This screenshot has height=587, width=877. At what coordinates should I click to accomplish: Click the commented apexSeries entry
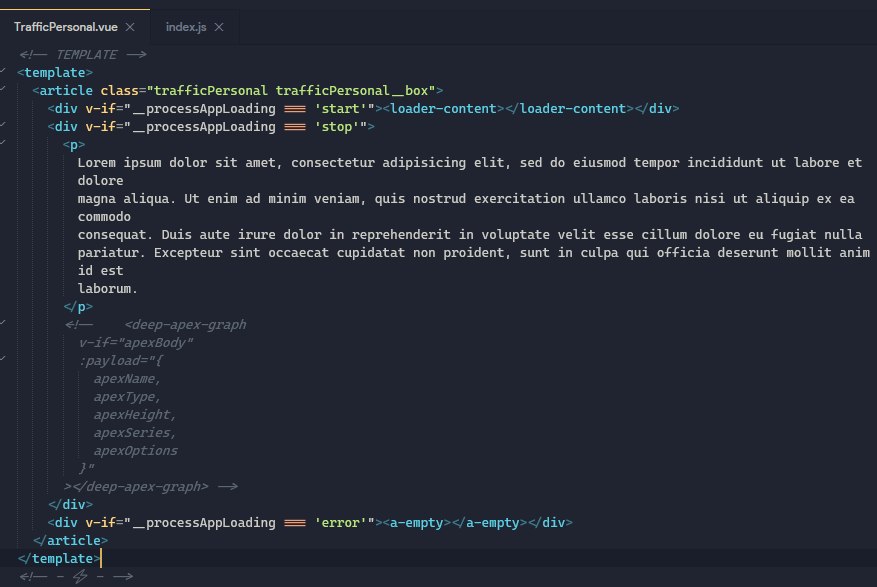[134, 432]
